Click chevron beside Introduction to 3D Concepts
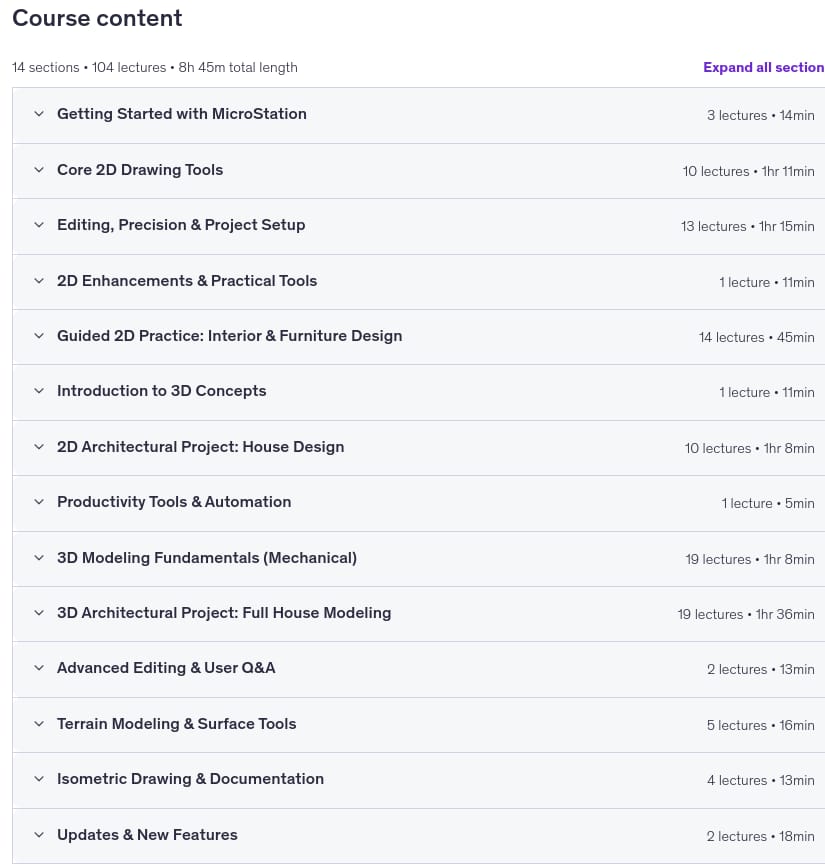 tap(39, 391)
